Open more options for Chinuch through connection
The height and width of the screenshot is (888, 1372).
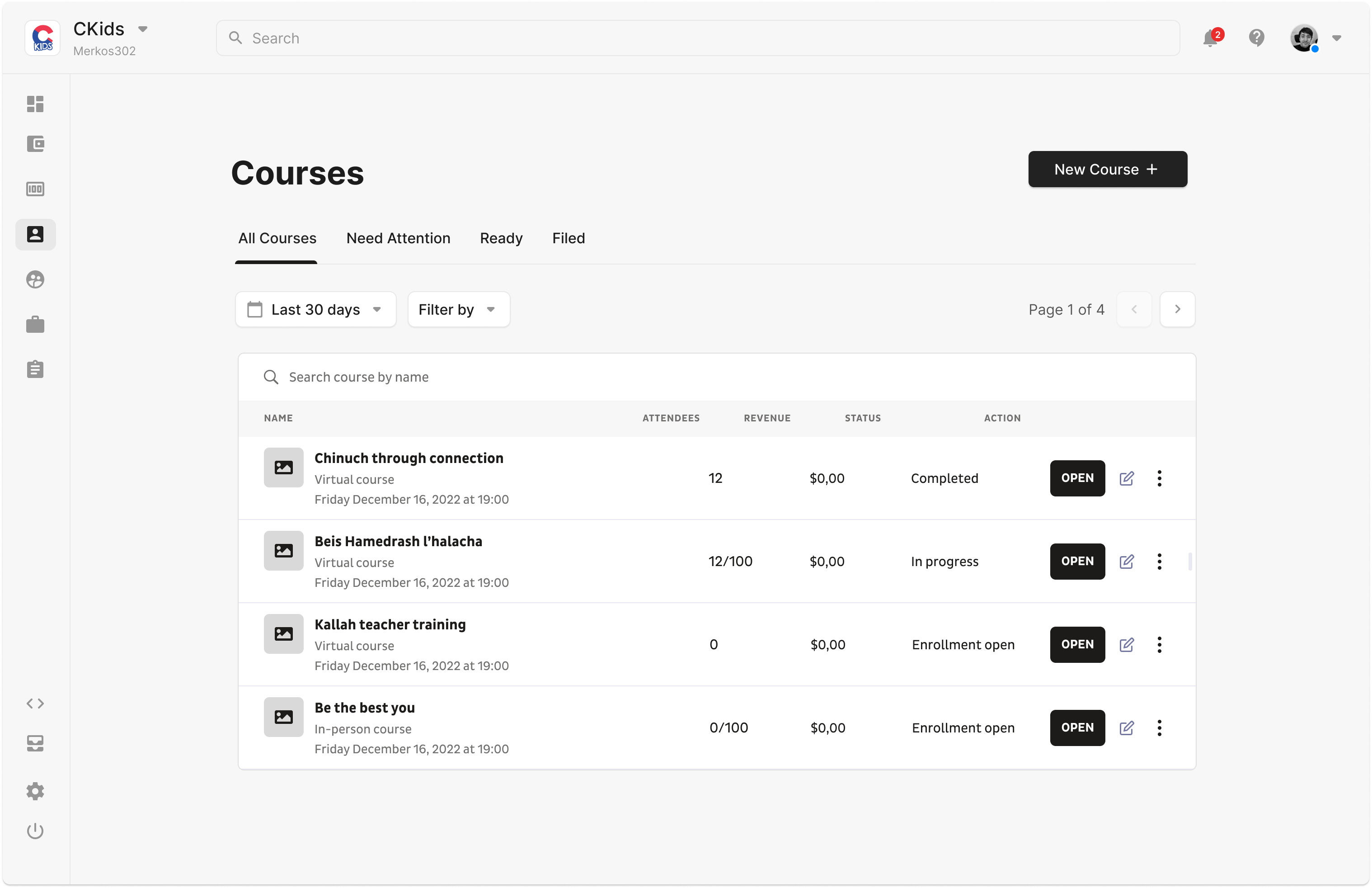(x=1159, y=478)
